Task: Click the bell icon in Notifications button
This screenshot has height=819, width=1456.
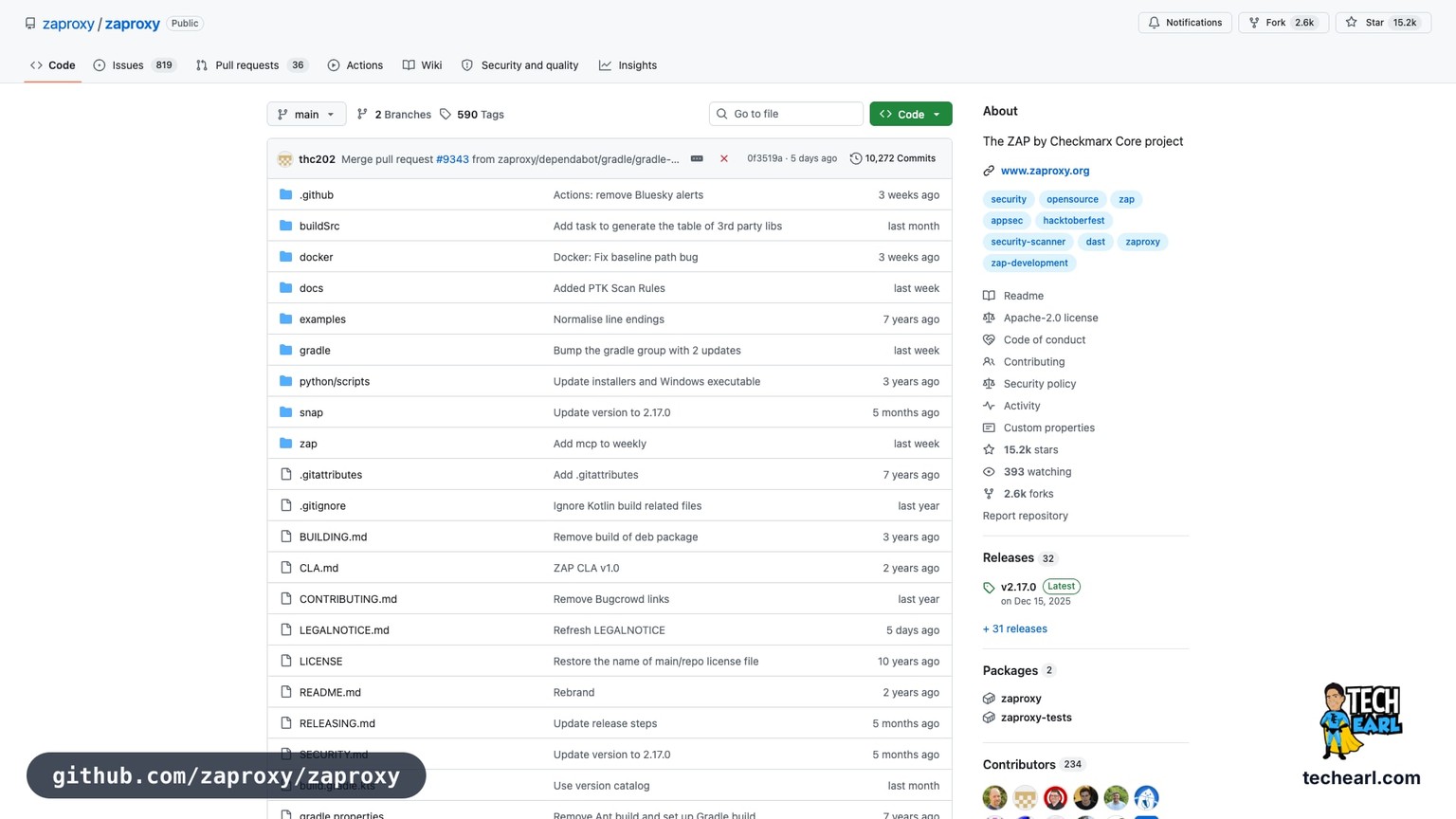Action: 1154,23
